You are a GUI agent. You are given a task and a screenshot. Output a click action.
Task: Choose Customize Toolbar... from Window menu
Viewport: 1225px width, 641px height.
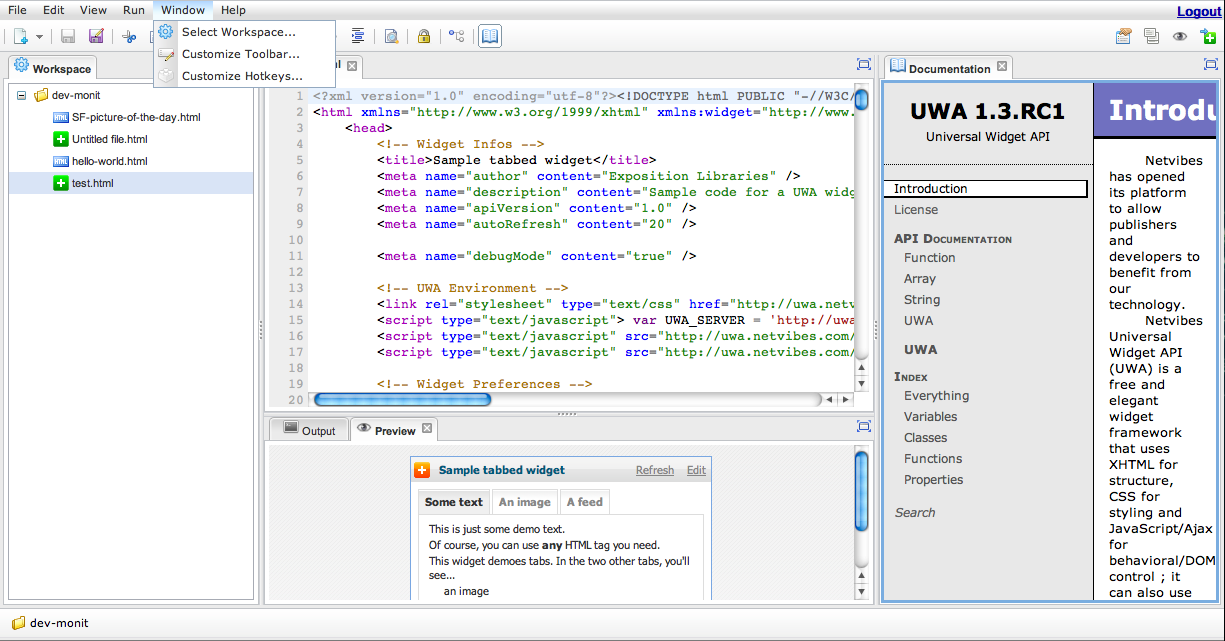[240, 54]
